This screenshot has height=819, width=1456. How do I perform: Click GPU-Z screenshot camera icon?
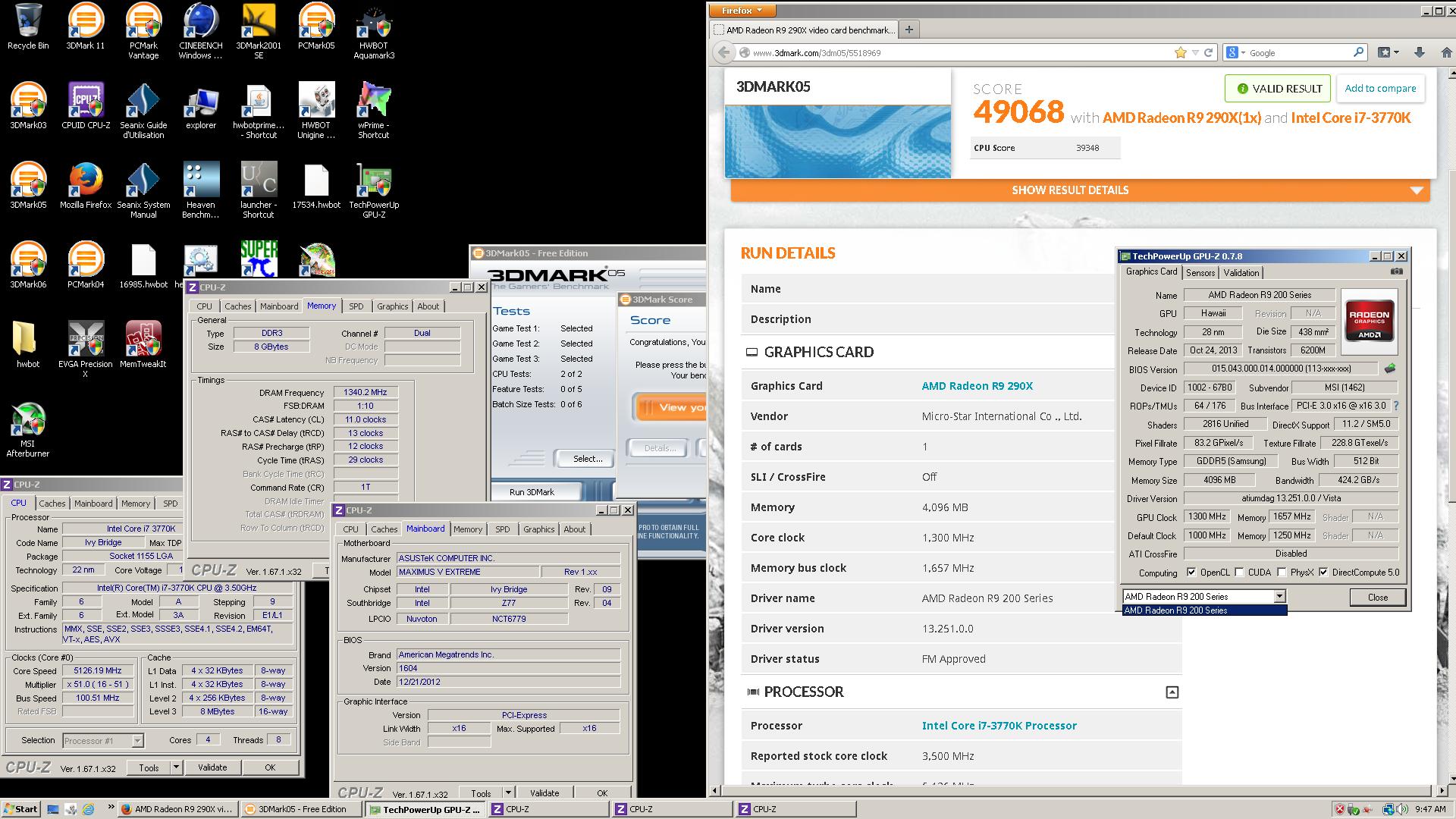pos(1397,271)
